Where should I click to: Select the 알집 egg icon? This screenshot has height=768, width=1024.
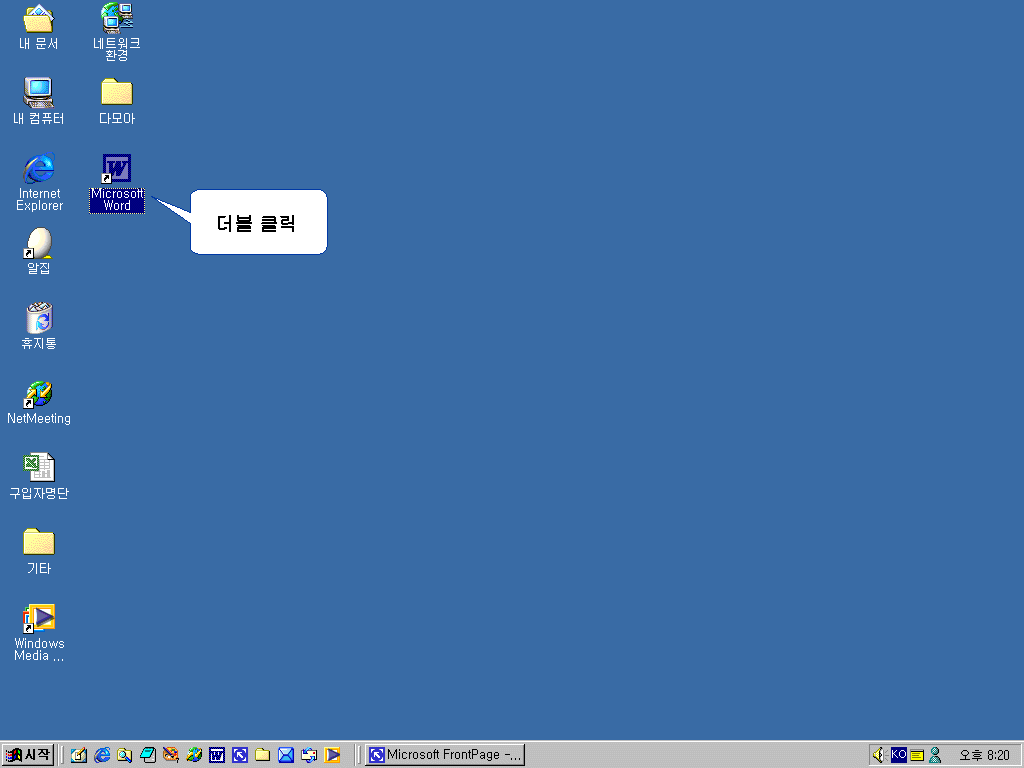point(39,251)
